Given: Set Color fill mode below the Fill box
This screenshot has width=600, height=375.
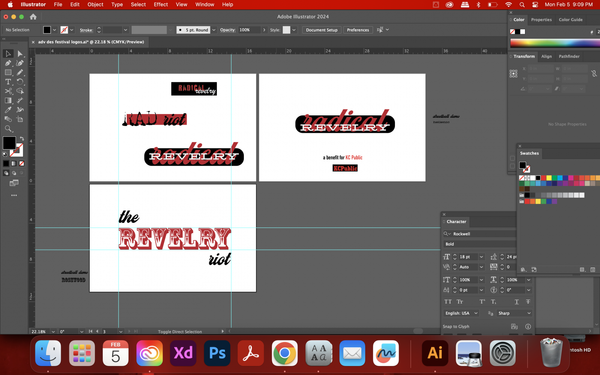Looking at the screenshot, I should 6,163.
